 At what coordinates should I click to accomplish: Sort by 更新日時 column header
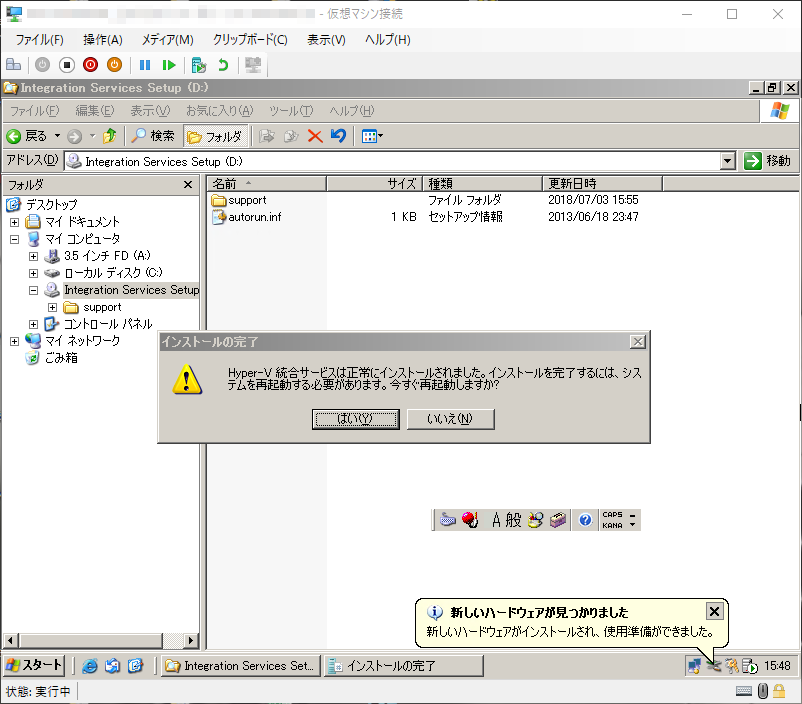pos(603,183)
